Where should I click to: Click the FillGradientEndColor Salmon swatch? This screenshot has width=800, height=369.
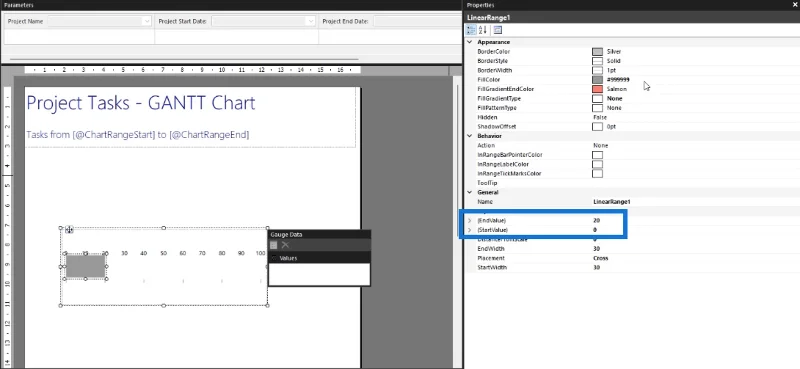(597, 89)
